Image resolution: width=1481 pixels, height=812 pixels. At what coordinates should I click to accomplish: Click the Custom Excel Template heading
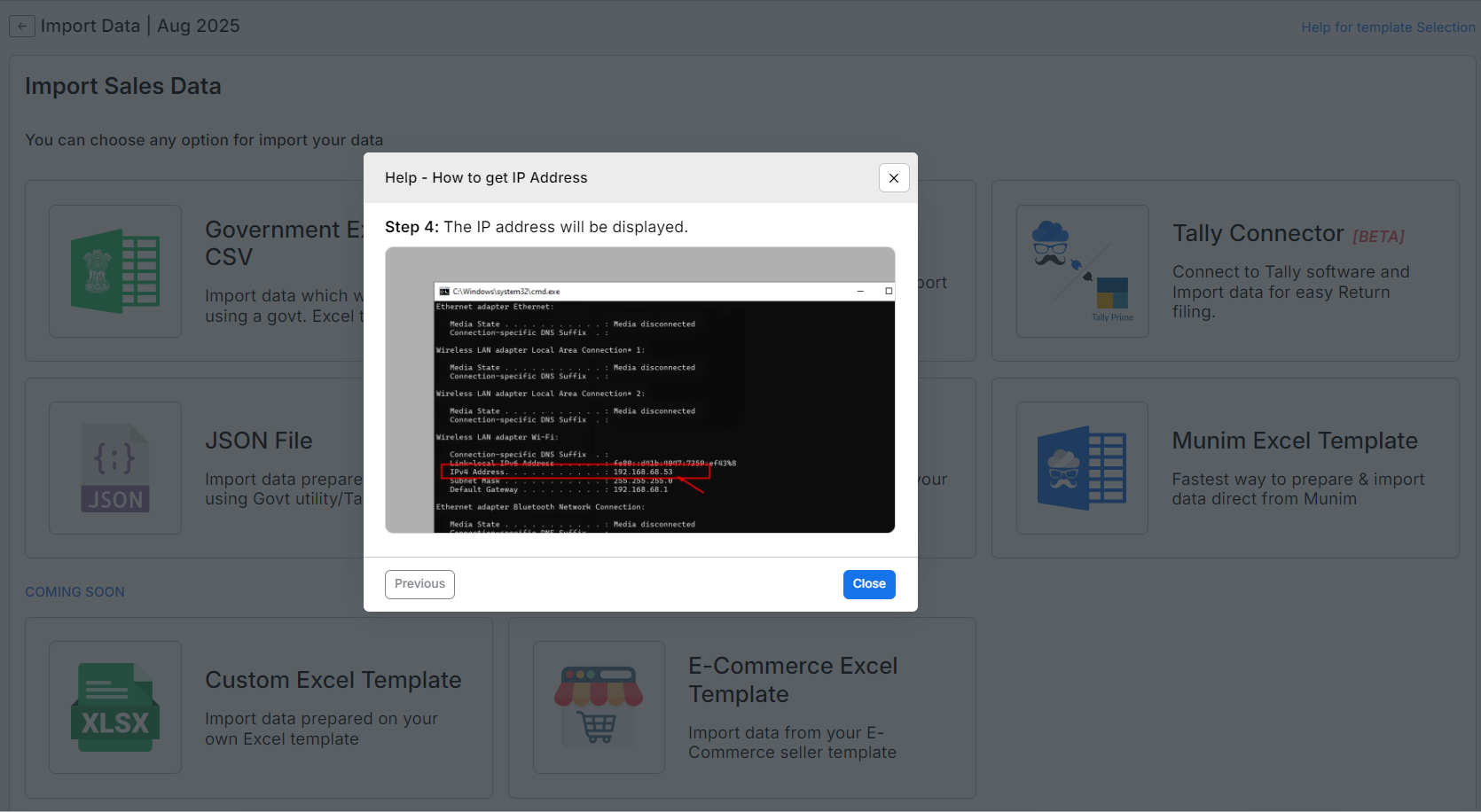(x=333, y=680)
